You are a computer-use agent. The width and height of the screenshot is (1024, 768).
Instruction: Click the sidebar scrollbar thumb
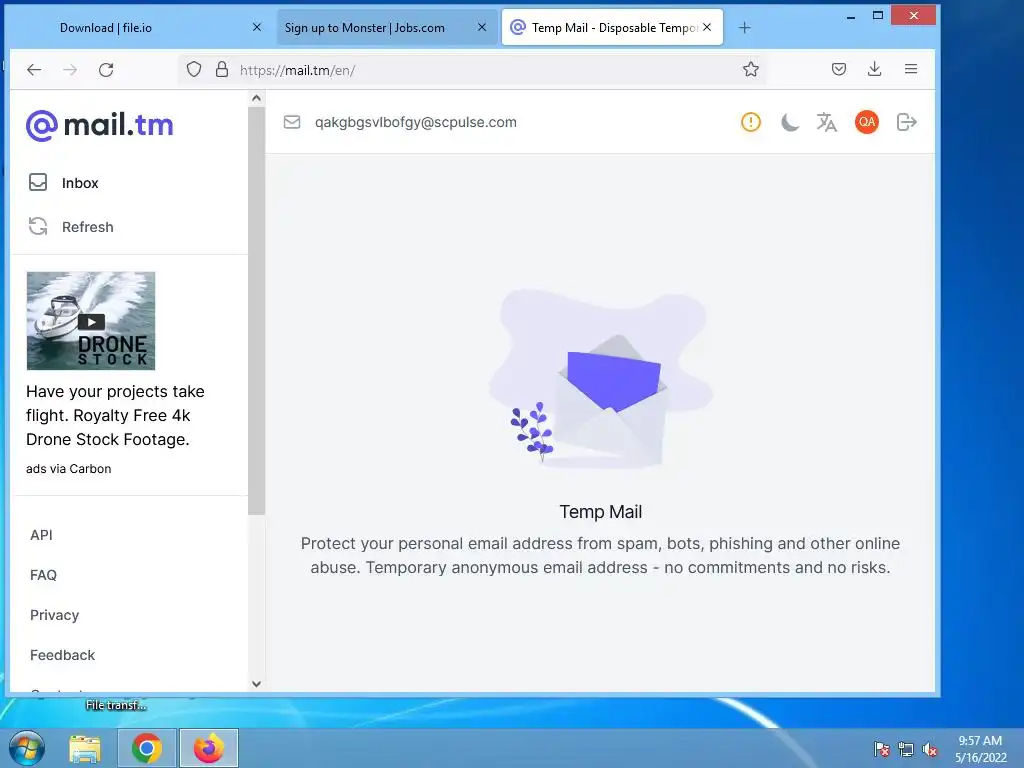257,311
